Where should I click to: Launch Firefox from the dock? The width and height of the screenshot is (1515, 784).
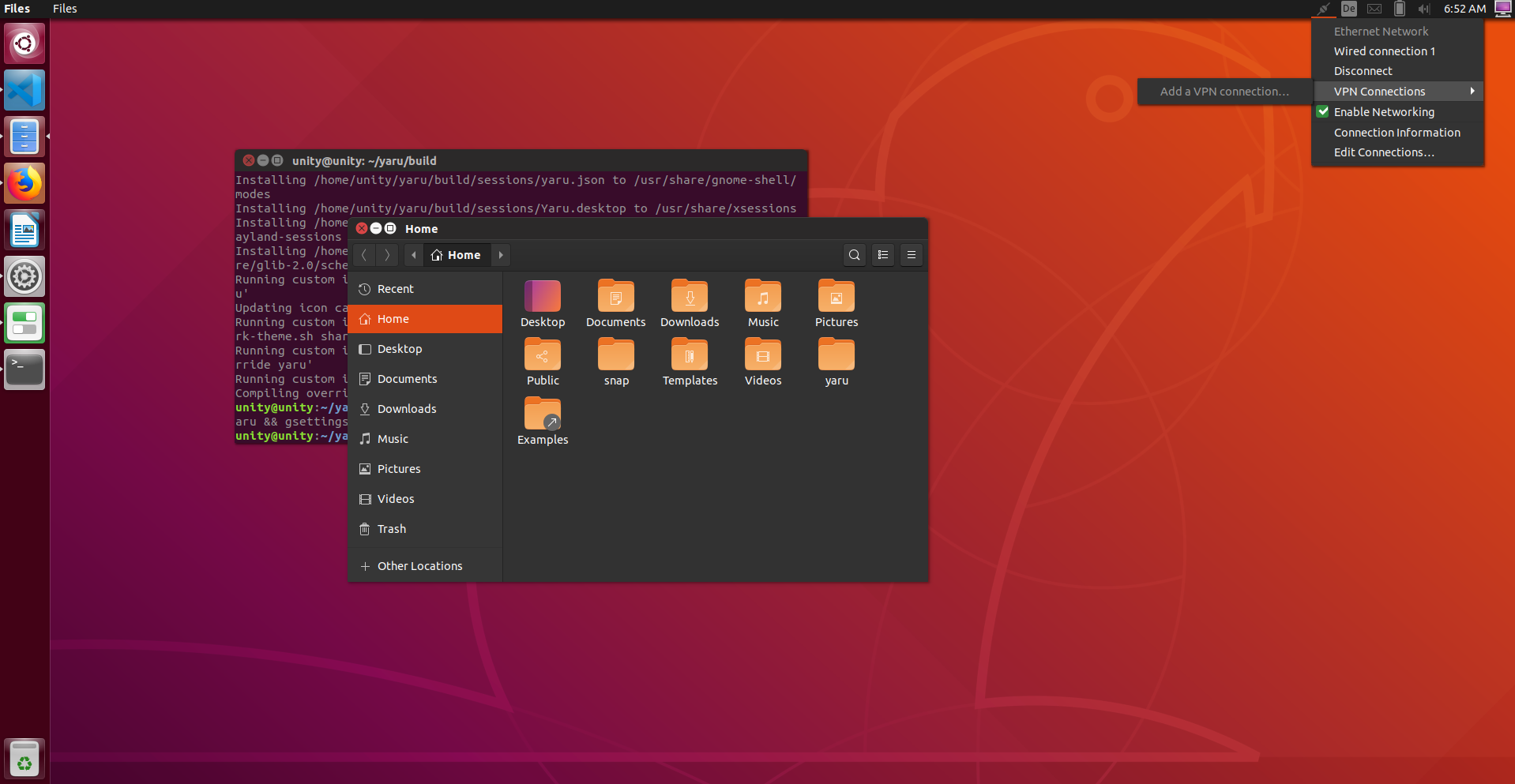tap(24, 183)
